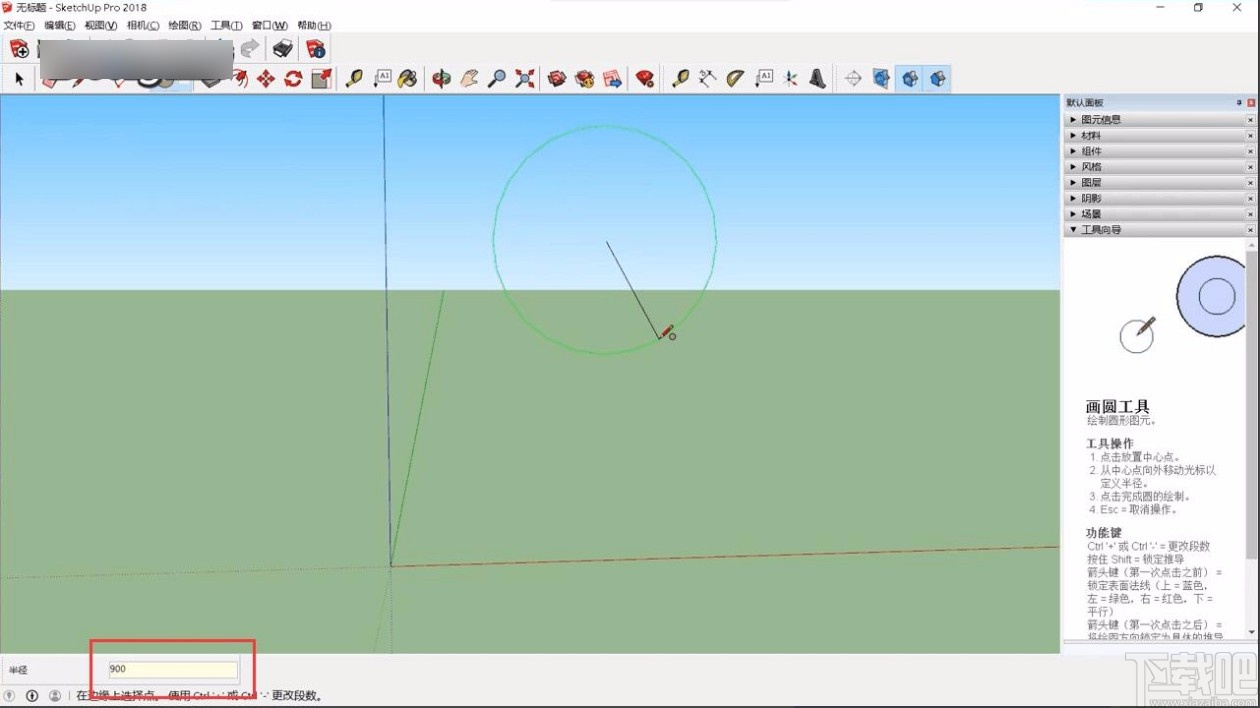Expand the 图层 panel section
The image size is (1260, 708).
click(x=1100, y=182)
